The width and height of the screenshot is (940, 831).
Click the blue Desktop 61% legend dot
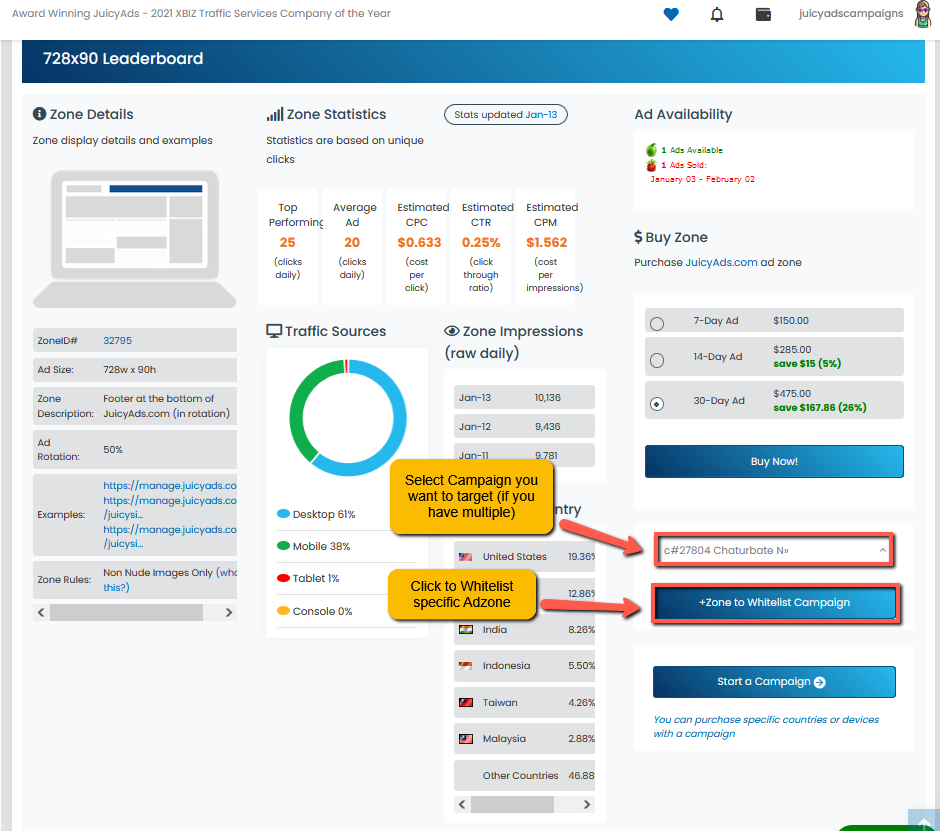coord(284,514)
